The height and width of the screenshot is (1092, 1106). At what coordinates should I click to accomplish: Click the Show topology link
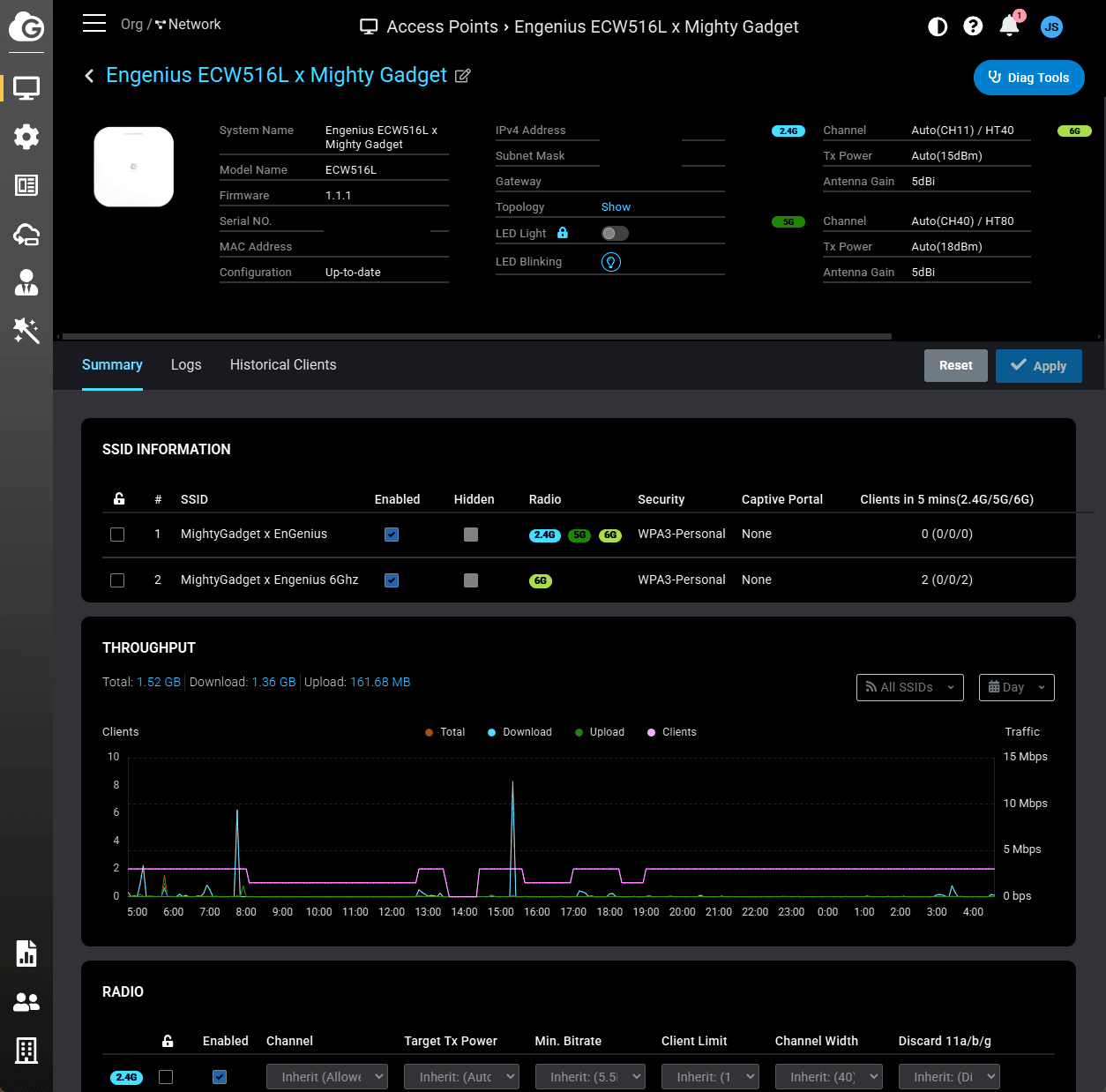[x=616, y=207]
